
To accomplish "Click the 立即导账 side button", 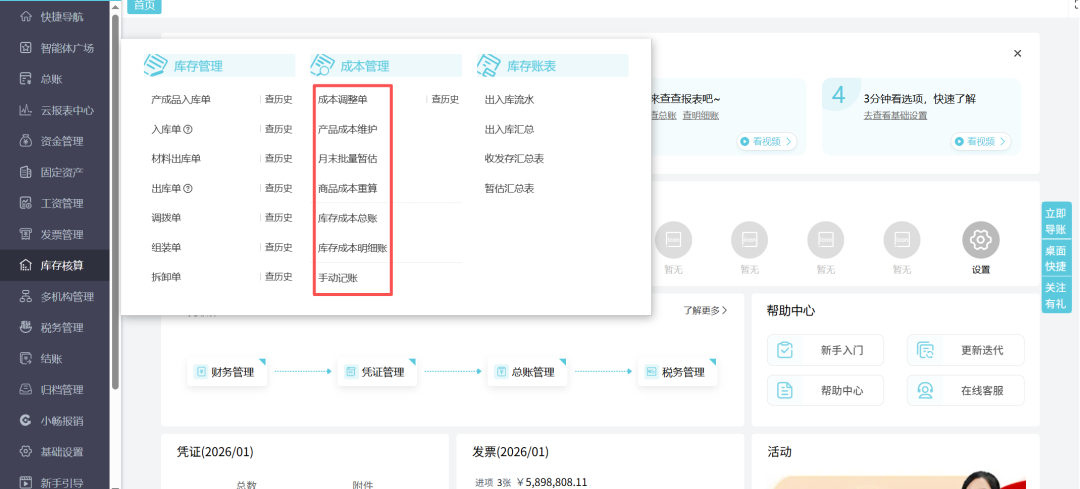I will (1055, 220).
